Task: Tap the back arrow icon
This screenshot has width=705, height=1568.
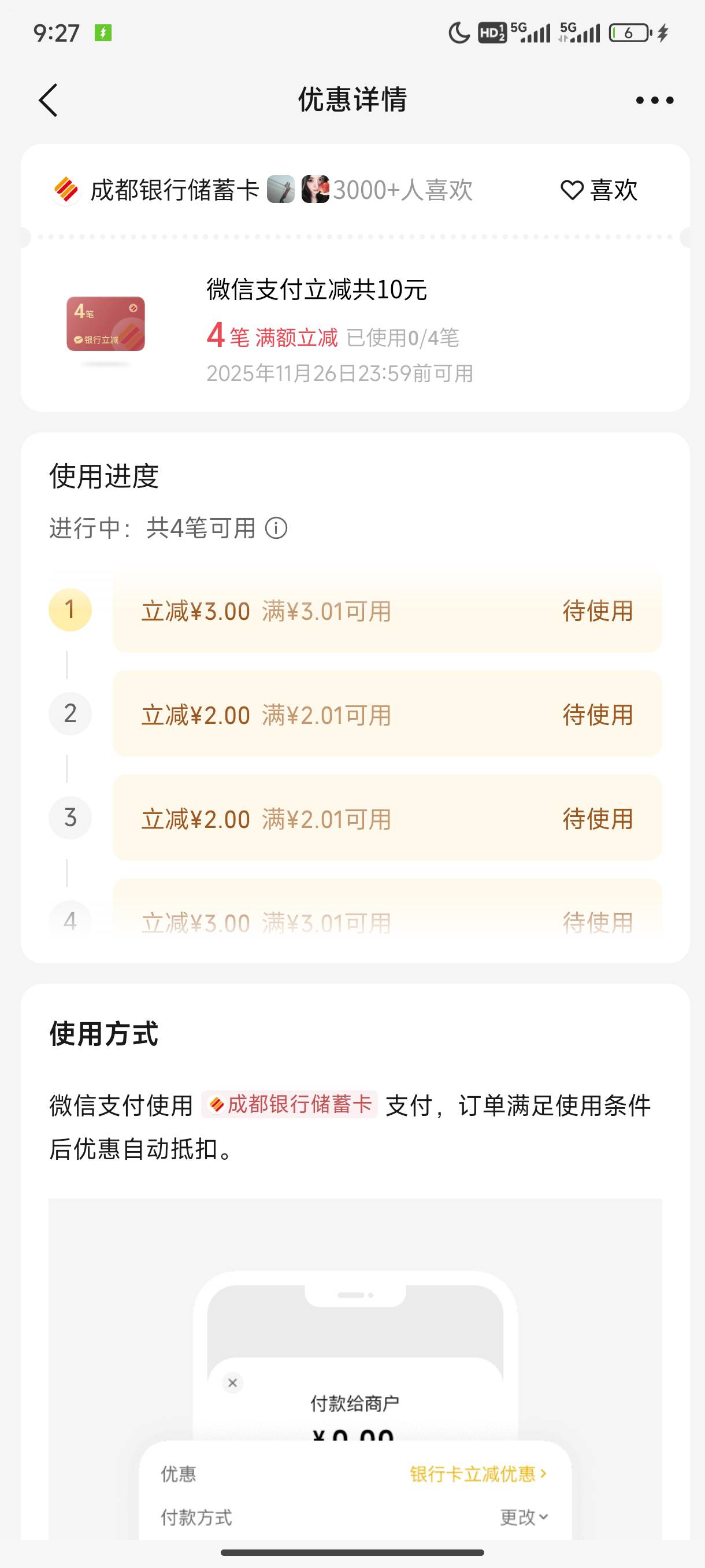Action: click(x=49, y=101)
